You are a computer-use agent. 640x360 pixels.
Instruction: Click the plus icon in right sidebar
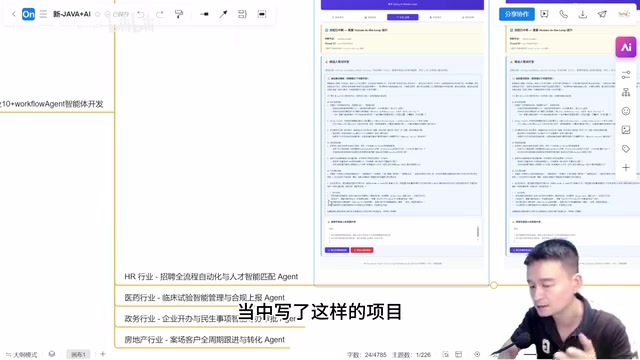point(626,167)
